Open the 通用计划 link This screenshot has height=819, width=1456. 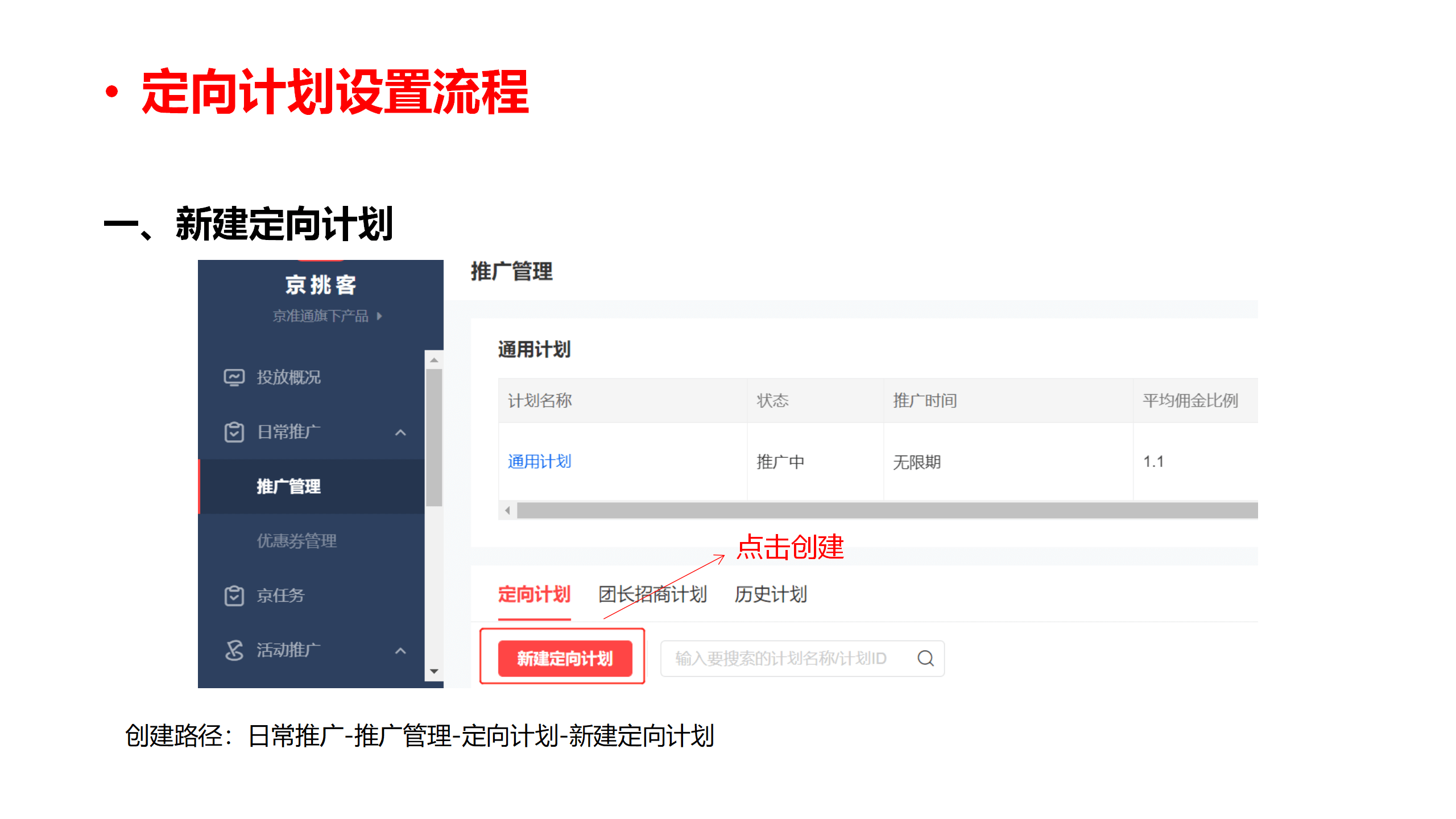(x=539, y=461)
